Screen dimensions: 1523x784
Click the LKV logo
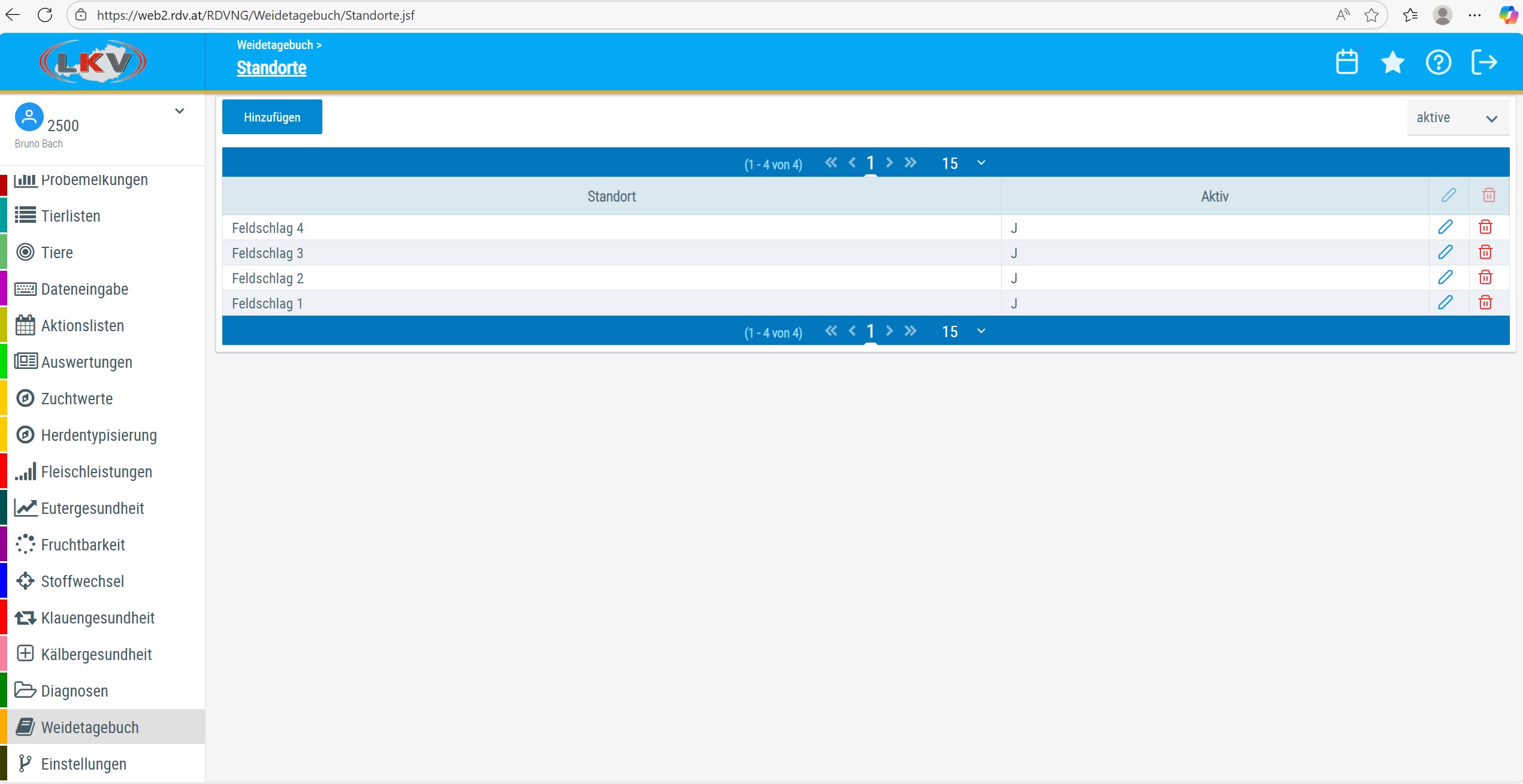pyautogui.click(x=93, y=62)
